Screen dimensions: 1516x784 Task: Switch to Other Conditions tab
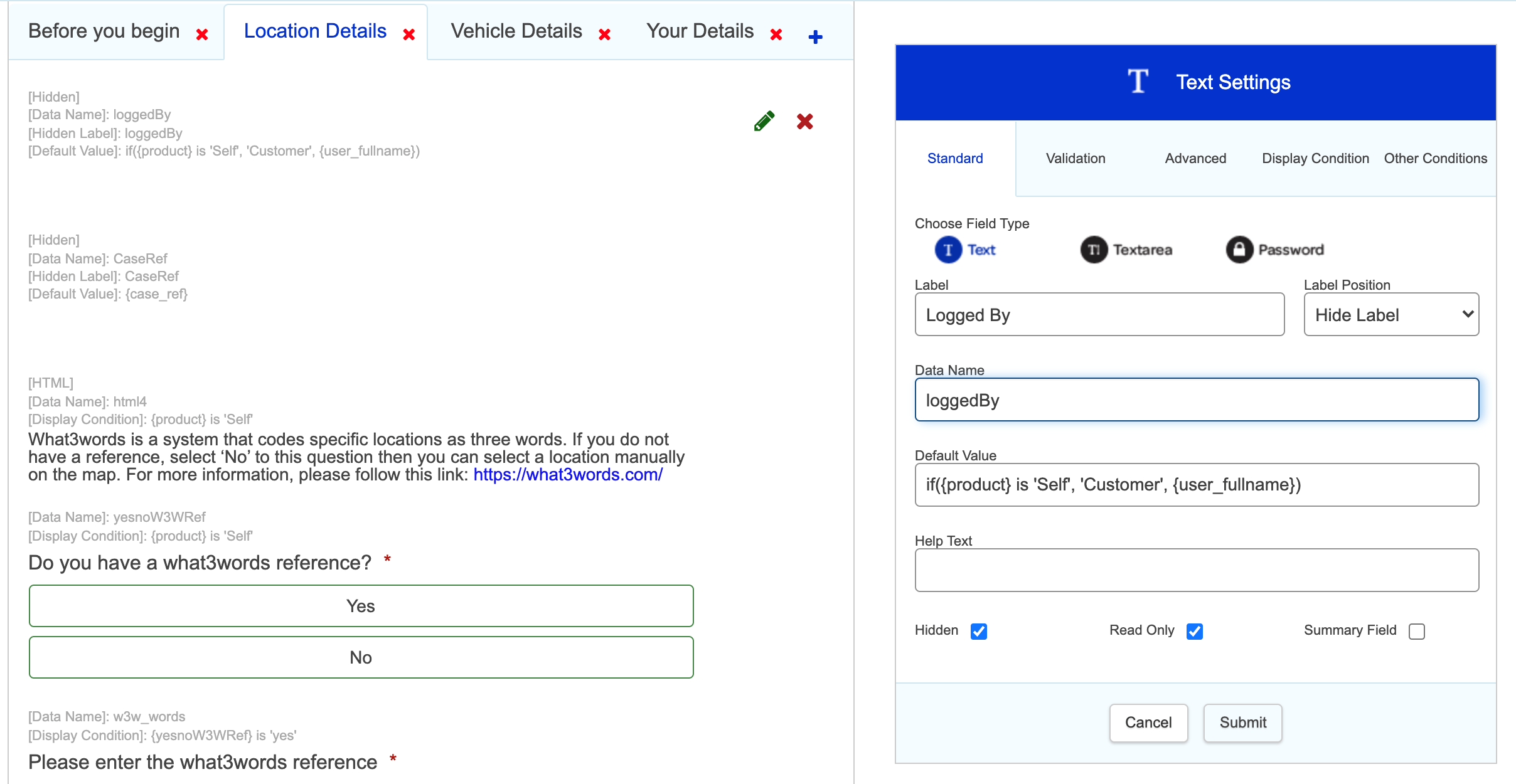1436,158
